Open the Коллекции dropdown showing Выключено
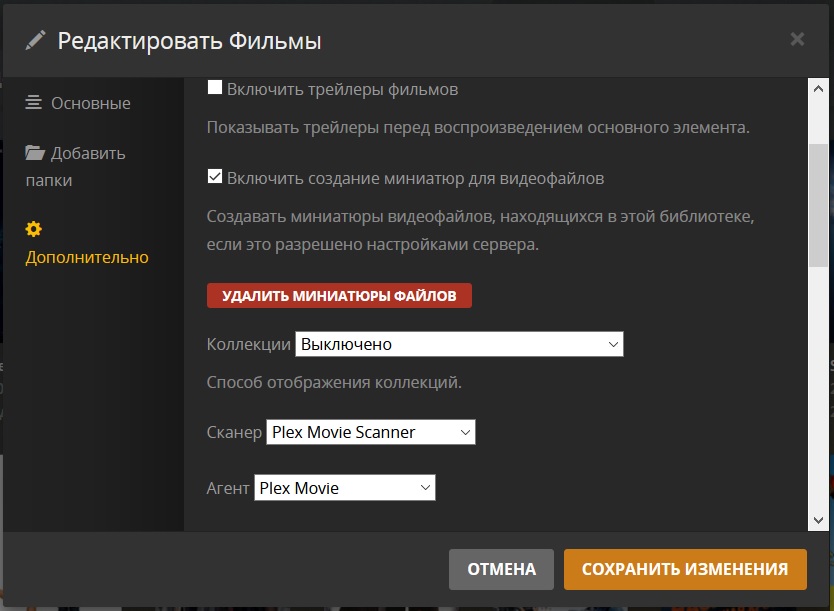Viewport: 834px width, 611px height. click(459, 344)
